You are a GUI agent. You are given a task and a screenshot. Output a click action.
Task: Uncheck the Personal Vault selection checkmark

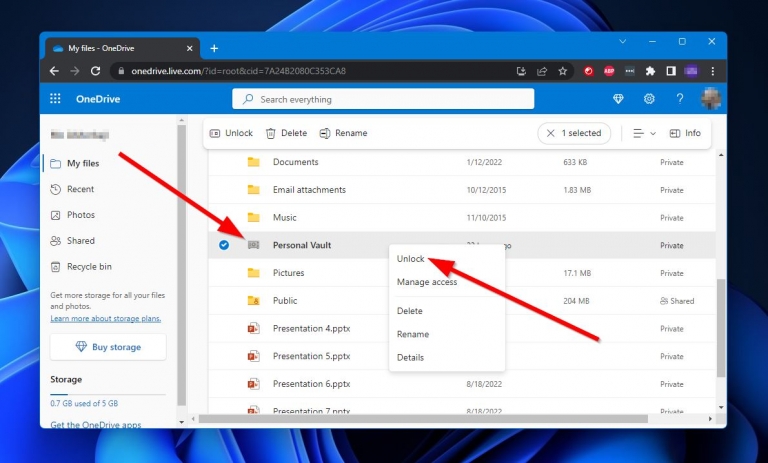(x=223, y=245)
